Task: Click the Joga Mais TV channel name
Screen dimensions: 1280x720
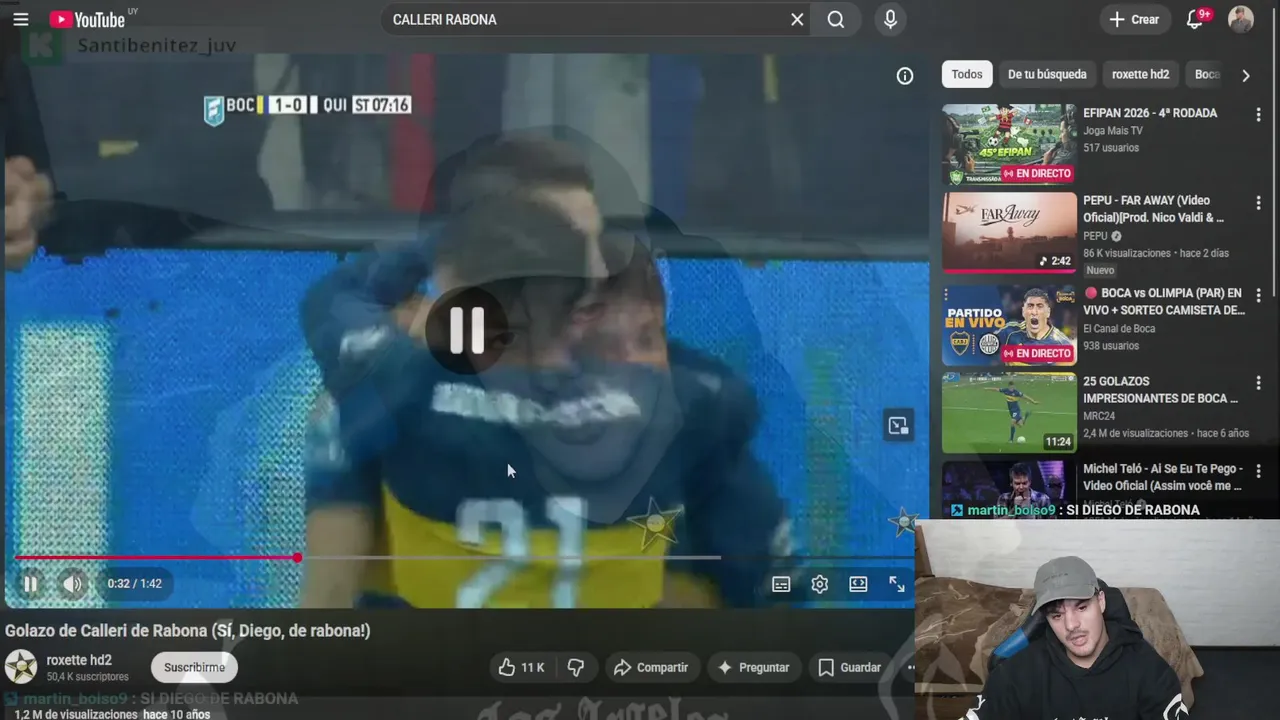Action: pyautogui.click(x=1112, y=131)
